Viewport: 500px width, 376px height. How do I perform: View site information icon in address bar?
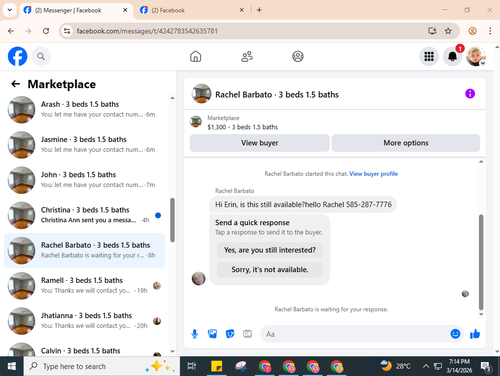point(67,31)
